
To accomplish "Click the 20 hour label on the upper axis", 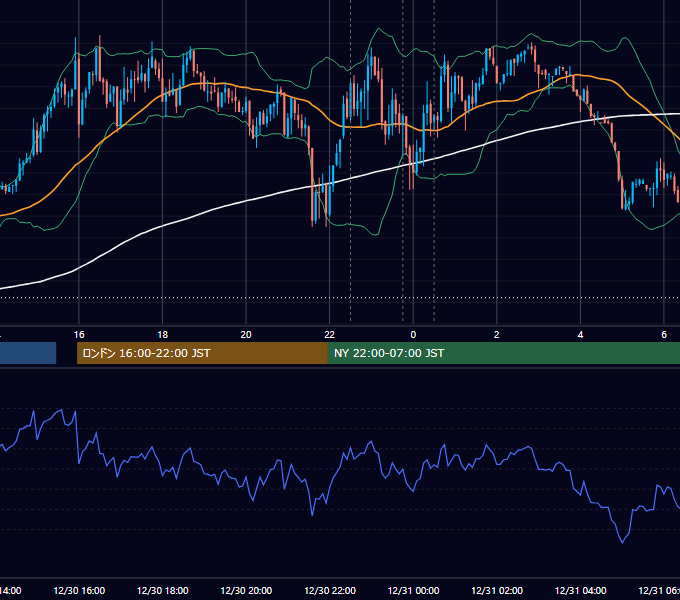I will click(246, 335).
